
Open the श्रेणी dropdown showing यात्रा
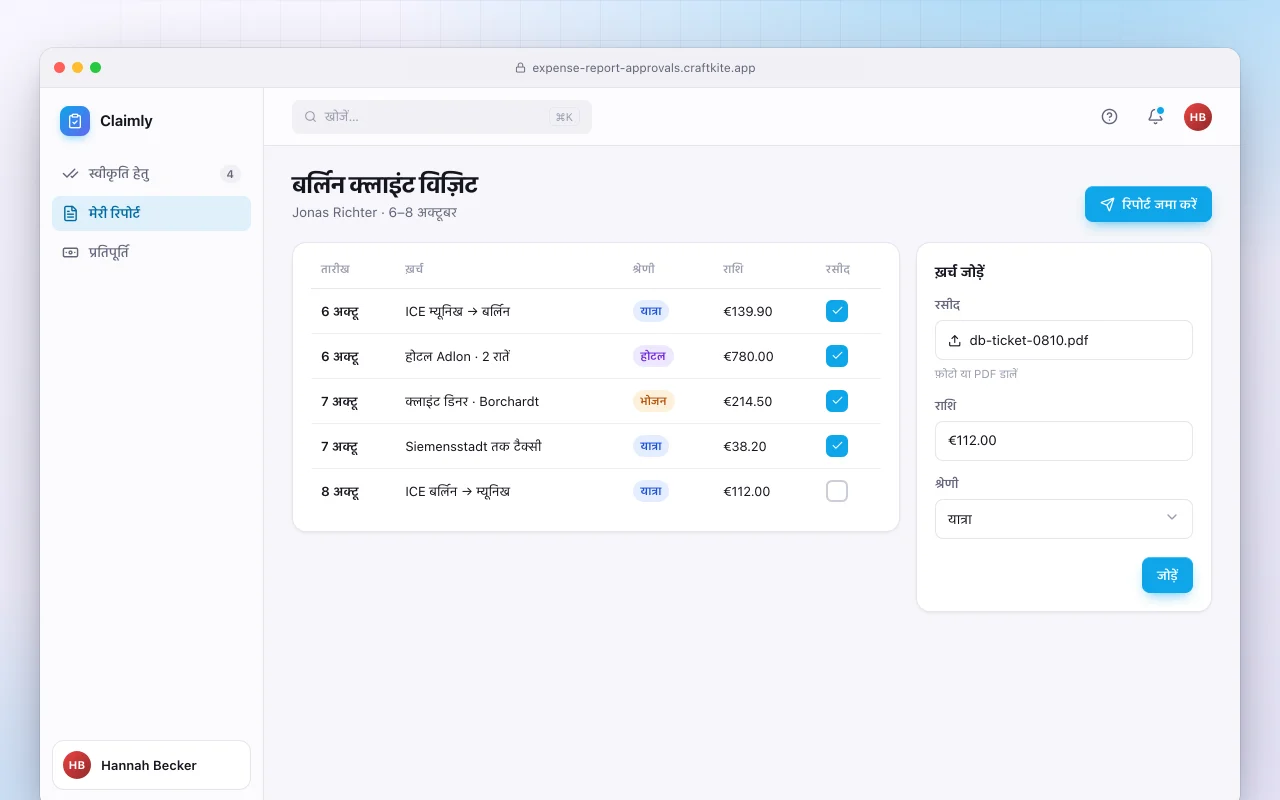pos(1064,519)
